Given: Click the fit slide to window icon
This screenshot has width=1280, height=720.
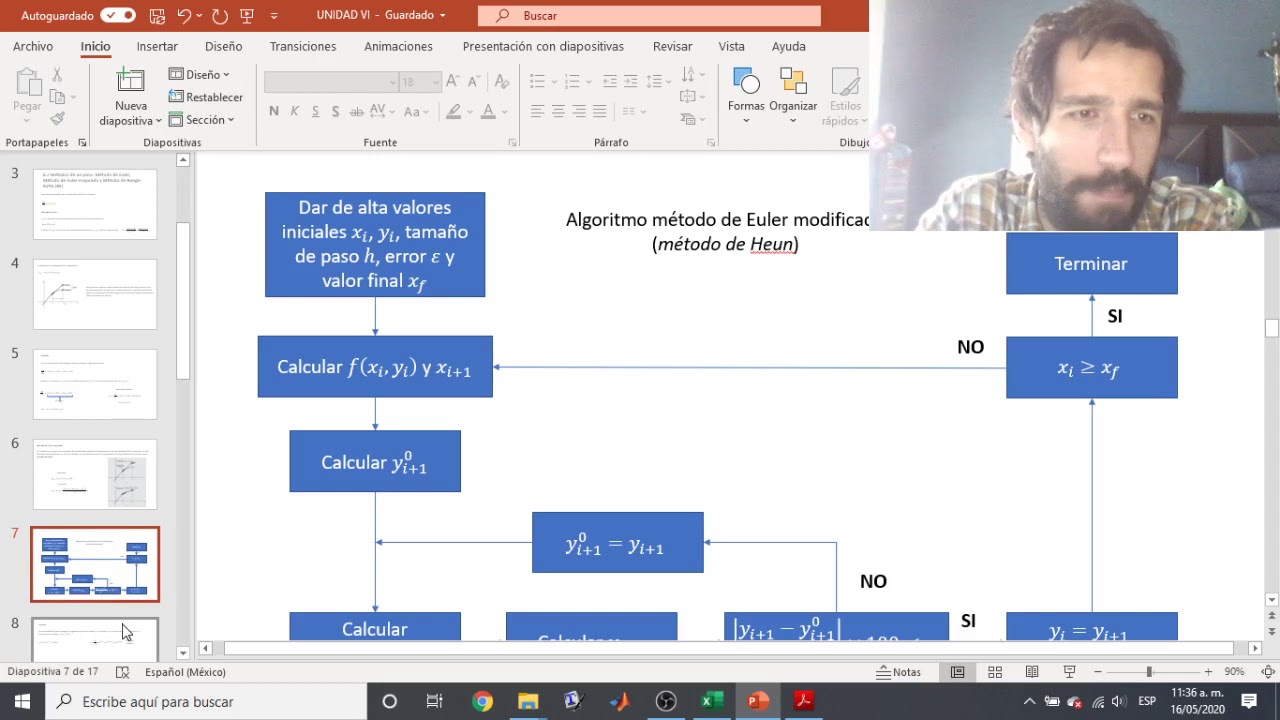Looking at the screenshot, I should tap(1267, 672).
